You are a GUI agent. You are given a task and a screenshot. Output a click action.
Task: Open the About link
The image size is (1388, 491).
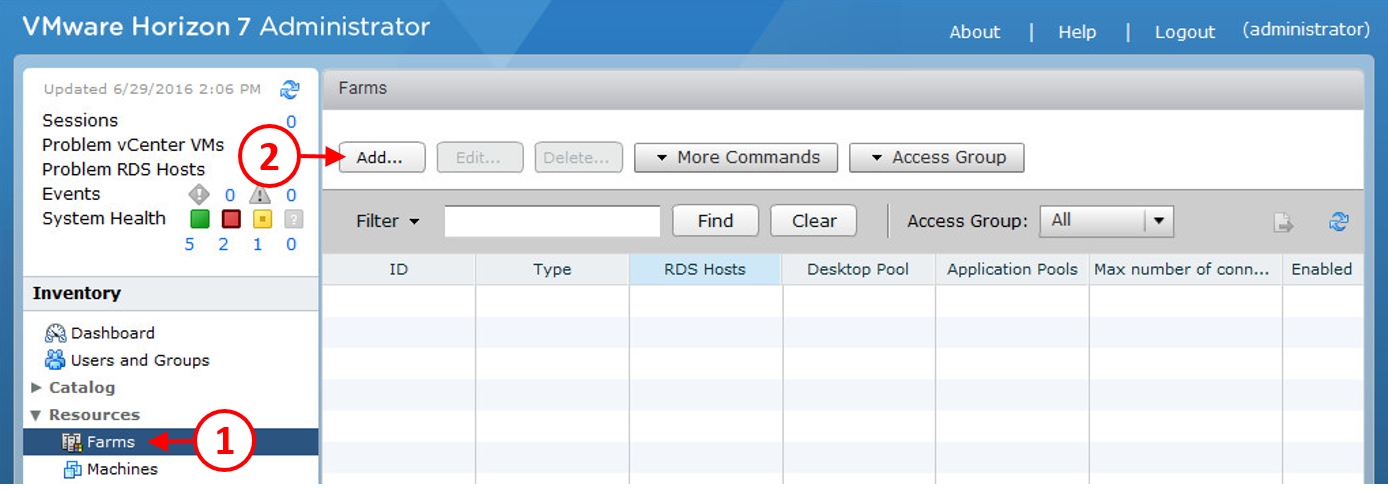[x=975, y=32]
